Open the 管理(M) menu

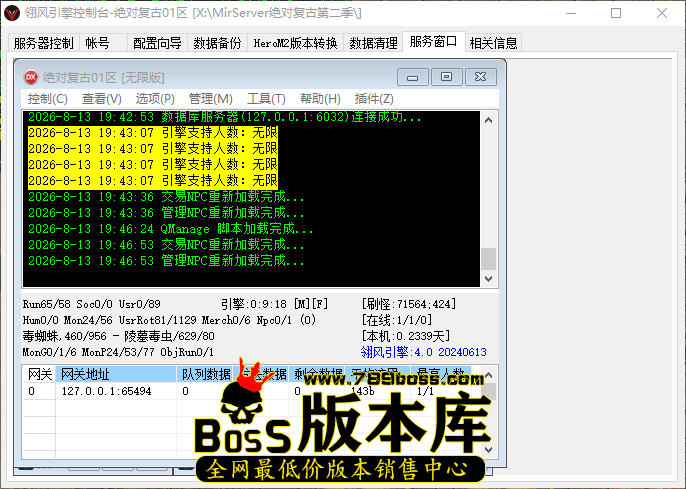tap(210, 99)
